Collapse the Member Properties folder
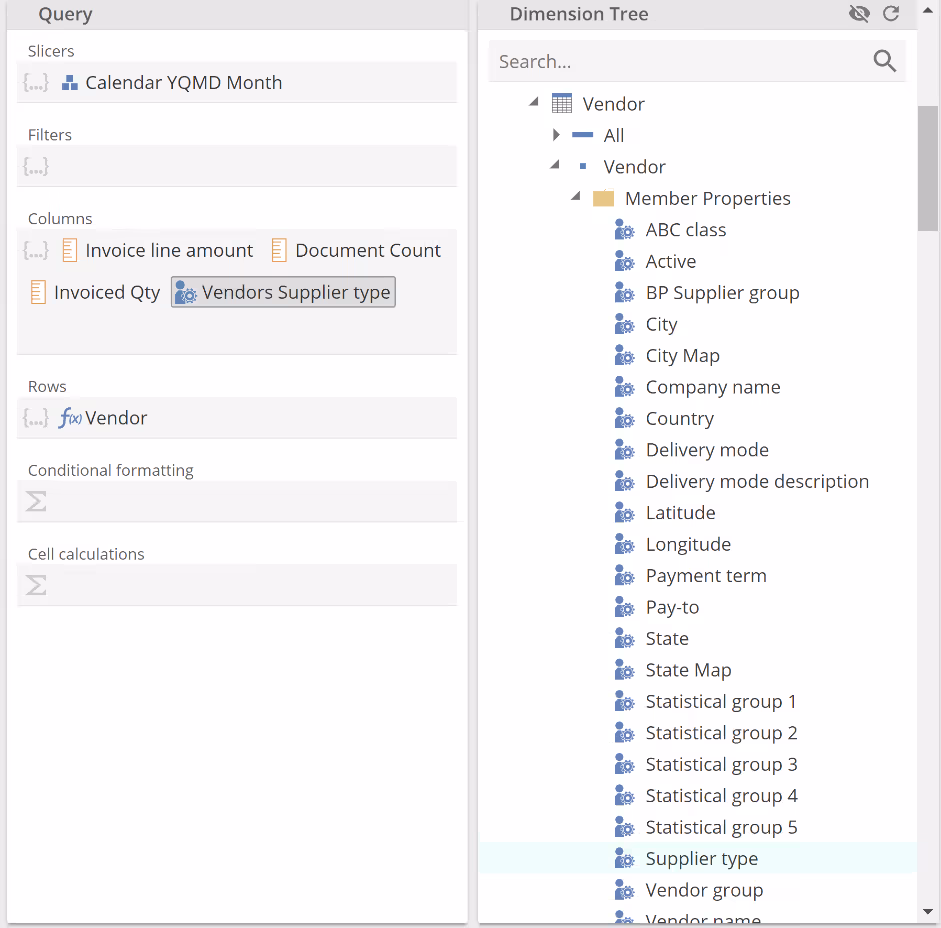941x928 pixels. [576, 197]
